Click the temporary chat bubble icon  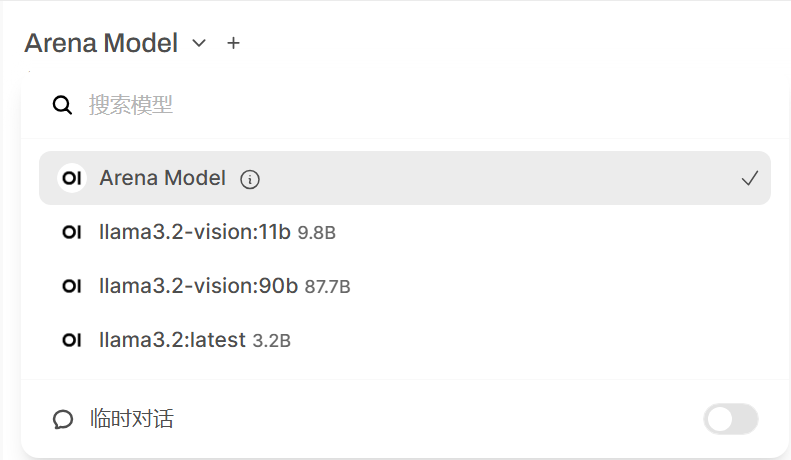pos(63,419)
